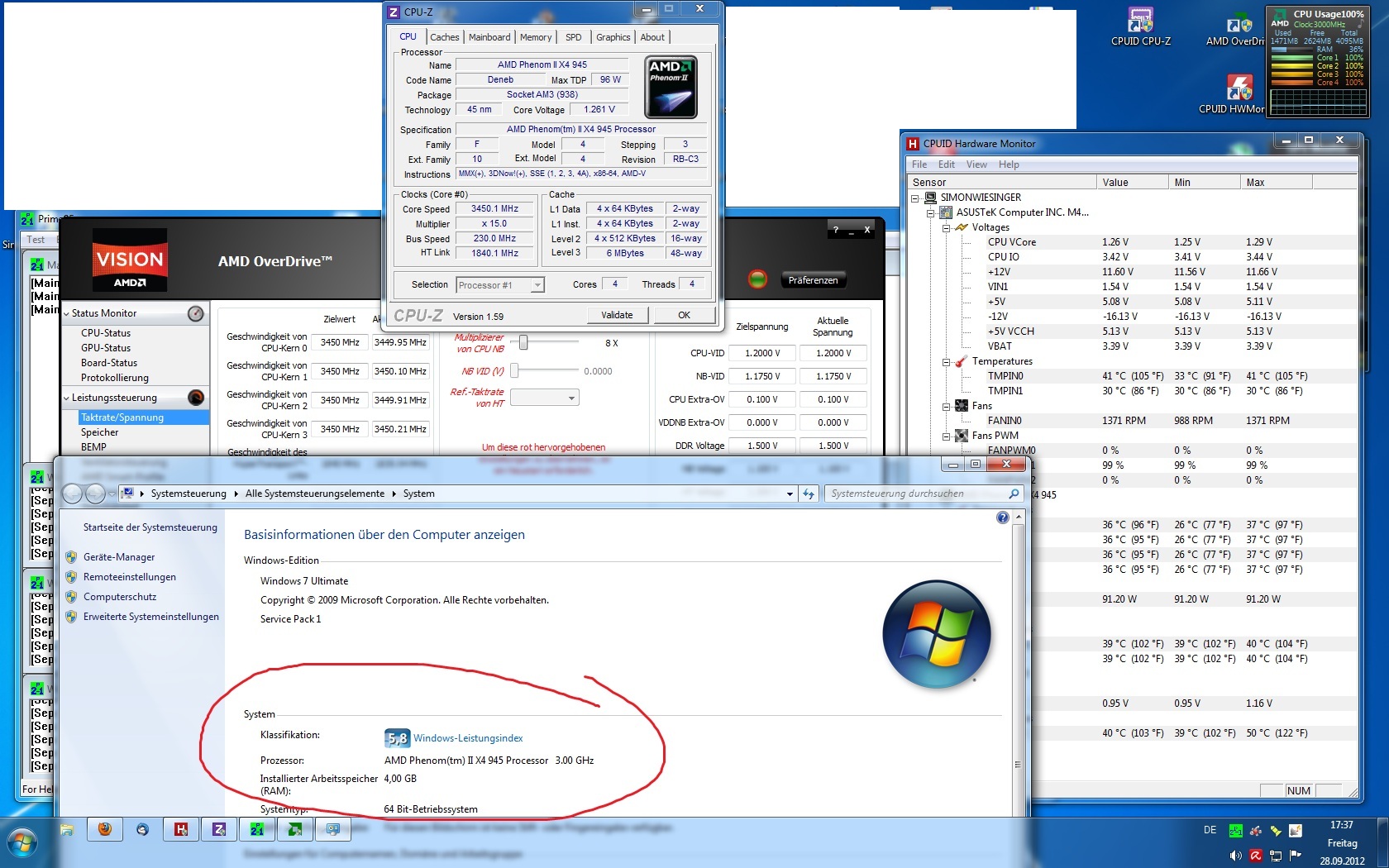Switch to CPU-Z via its taskbar button
The image size is (1389, 868).
219,829
